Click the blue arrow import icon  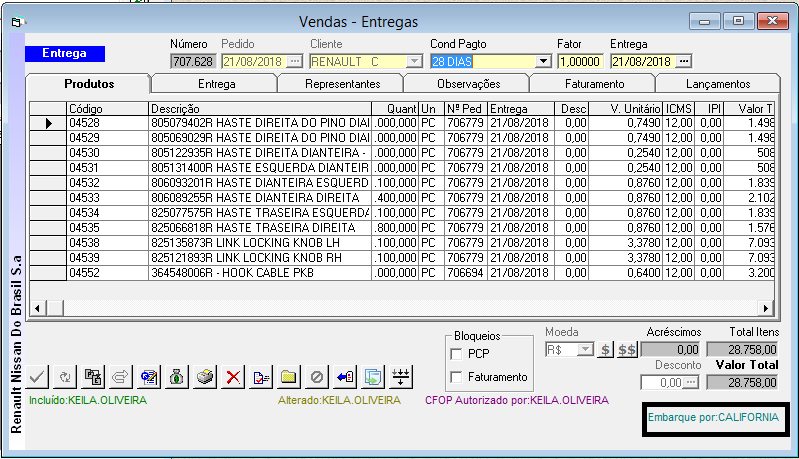coord(345,377)
